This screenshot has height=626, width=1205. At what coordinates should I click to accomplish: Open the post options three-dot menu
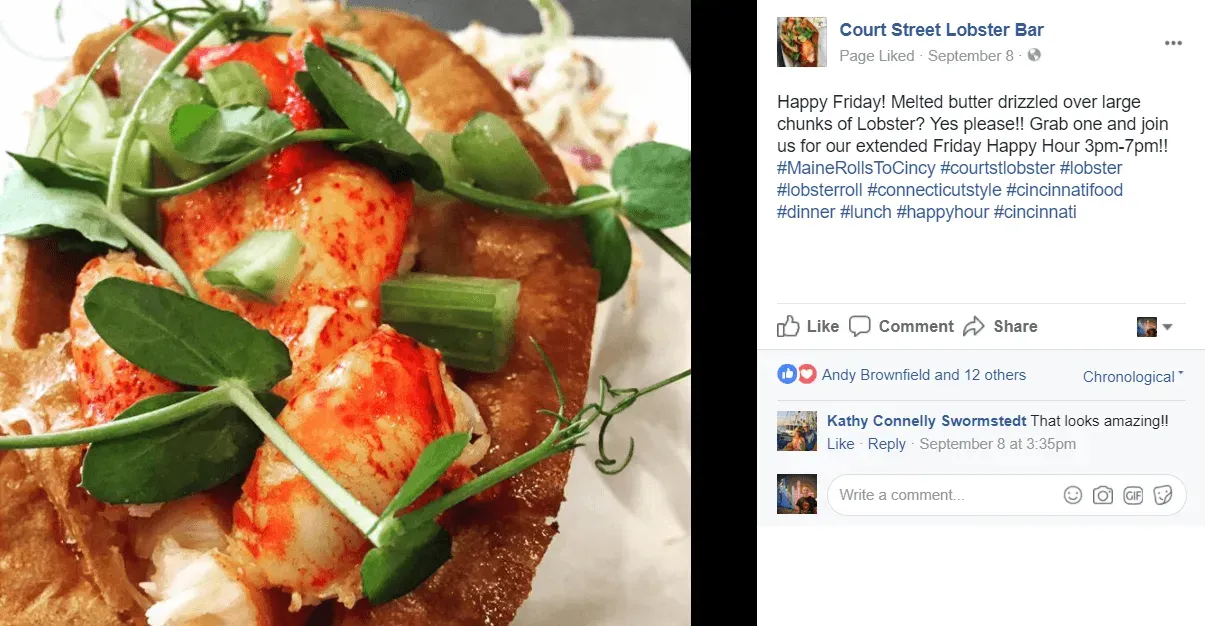[1173, 43]
